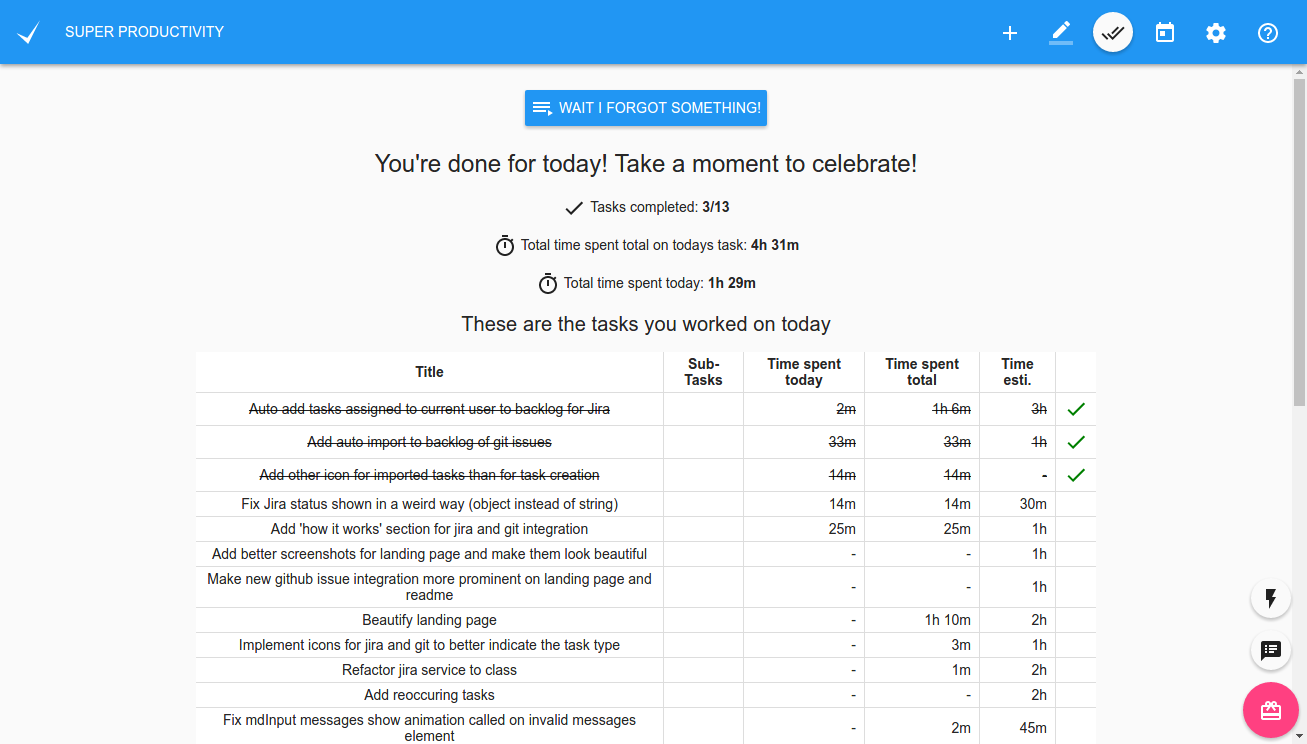Click the Title column header
Viewport: 1307px width, 744px height.
click(x=429, y=372)
